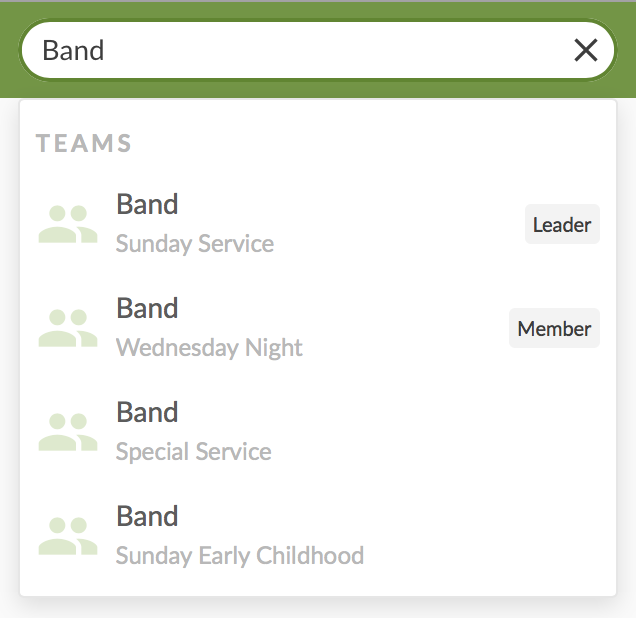Open the Band title above Wednesday Night

pyautogui.click(x=147, y=308)
